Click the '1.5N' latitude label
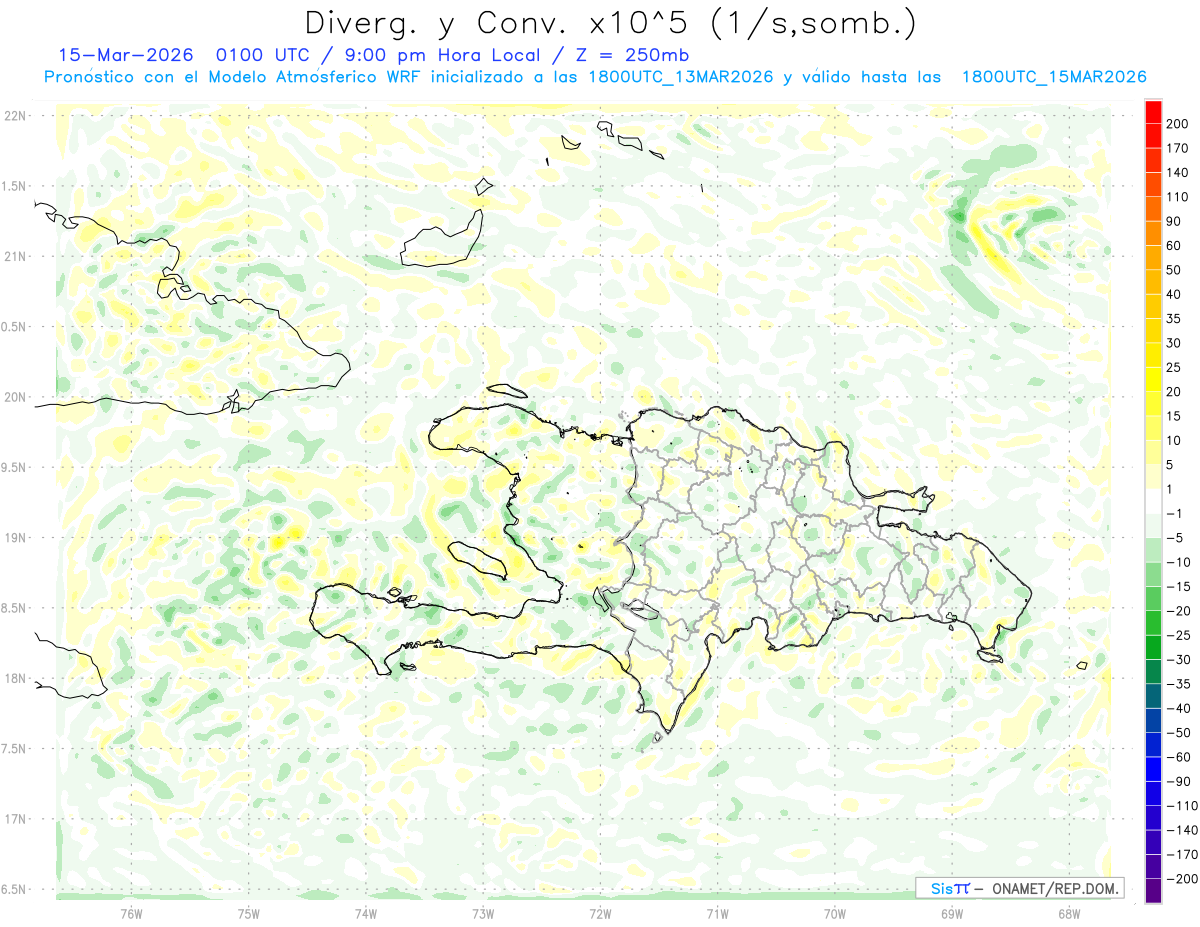Viewport: 1200px width, 927px height. 14,186
